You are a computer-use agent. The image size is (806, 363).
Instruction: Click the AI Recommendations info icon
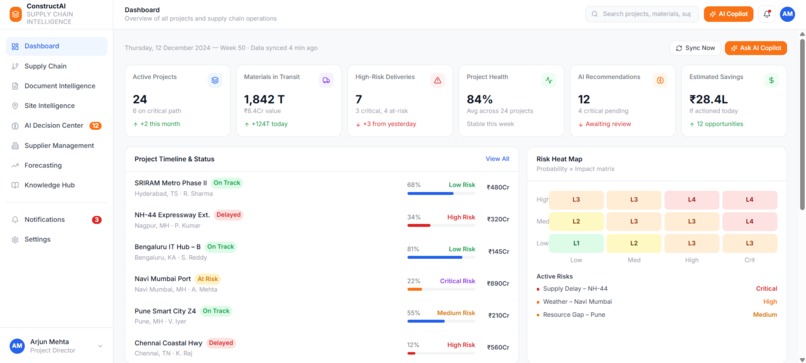[x=660, y=80]
